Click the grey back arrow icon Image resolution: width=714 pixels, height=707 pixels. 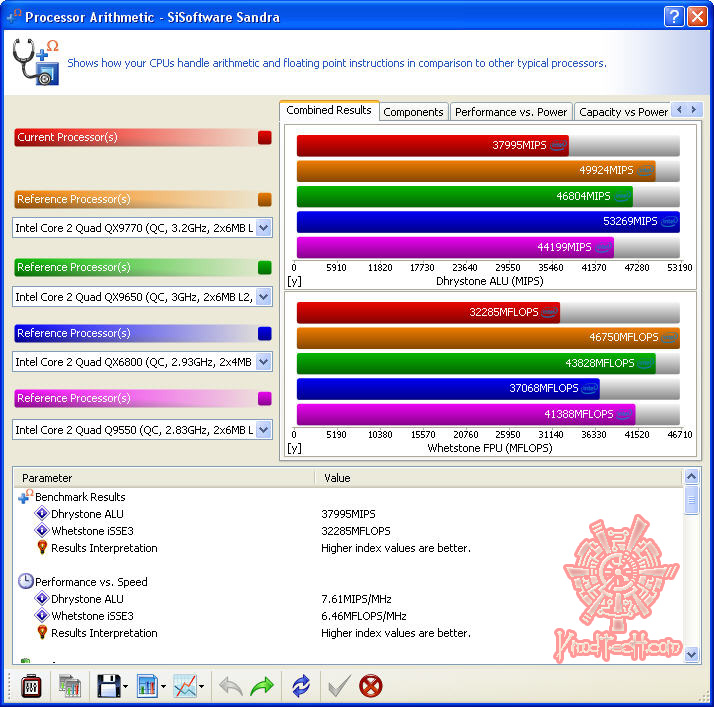point(231,686)
